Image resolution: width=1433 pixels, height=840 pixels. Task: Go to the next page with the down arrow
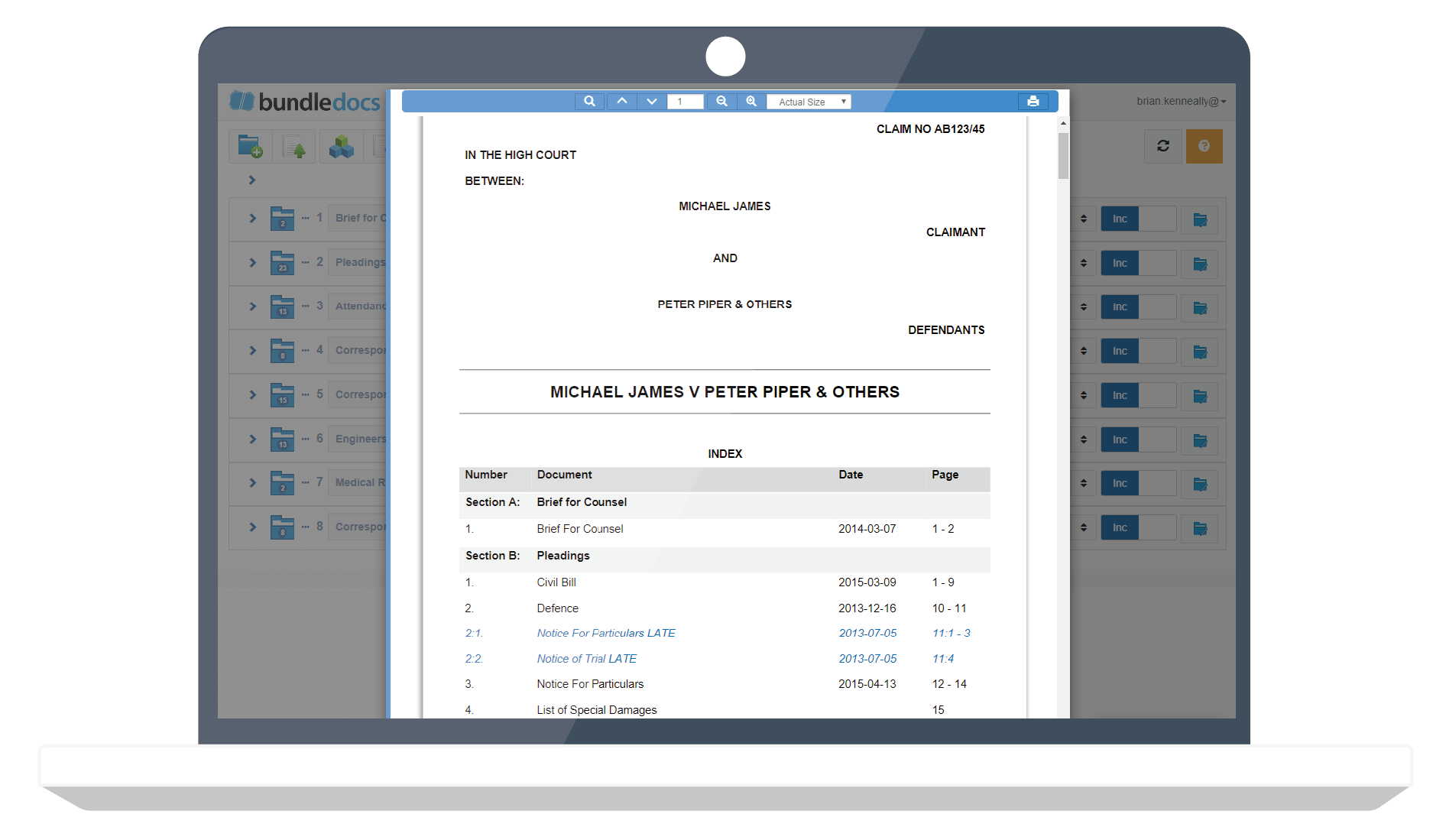651,101
